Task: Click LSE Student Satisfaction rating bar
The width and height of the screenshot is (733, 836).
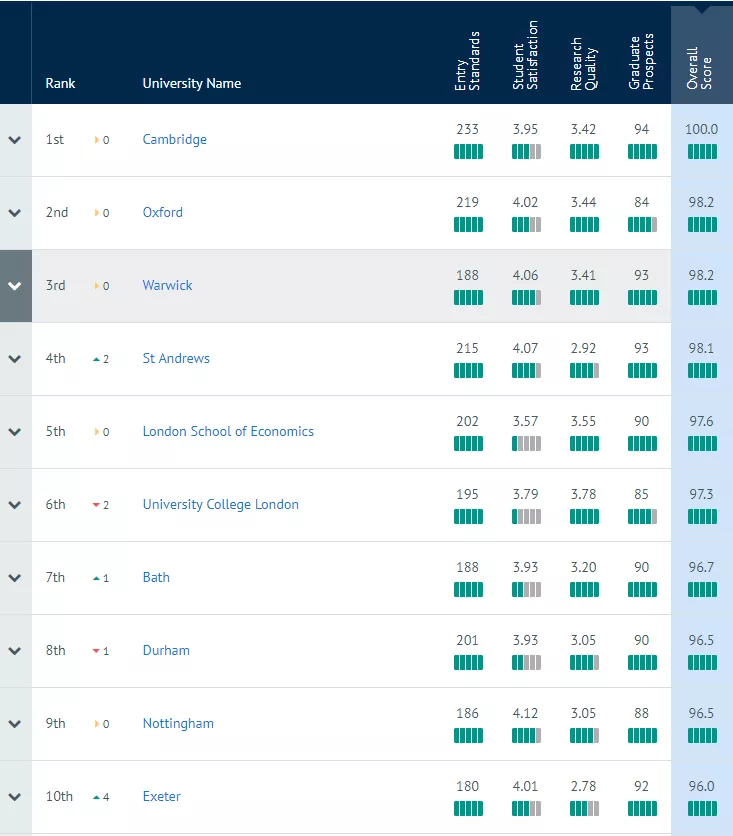Action: coord(526,444)
